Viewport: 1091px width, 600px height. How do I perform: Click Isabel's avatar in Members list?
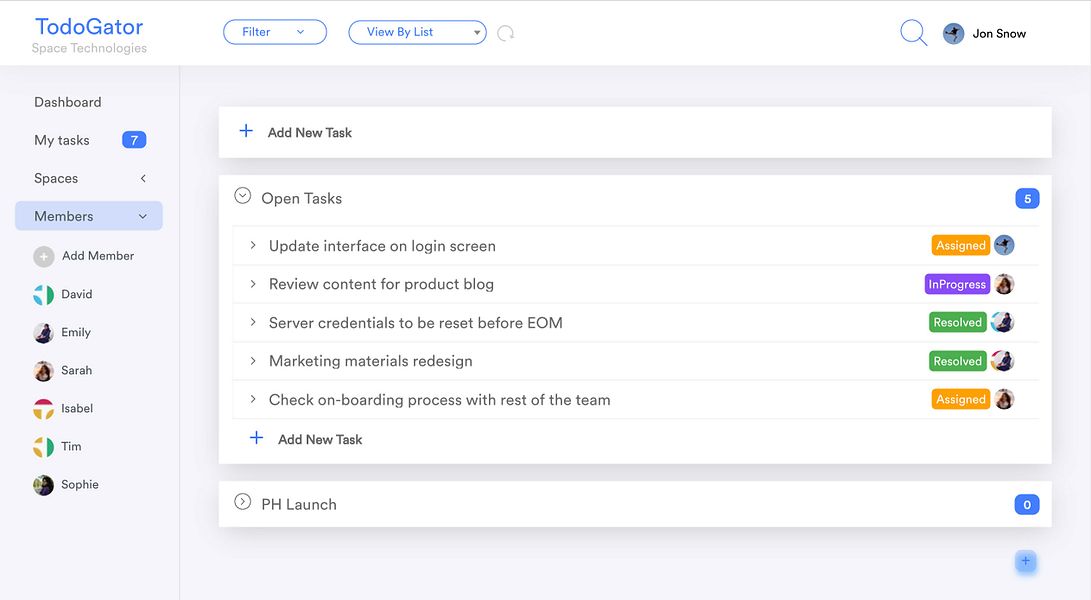[x=43, y=409]
